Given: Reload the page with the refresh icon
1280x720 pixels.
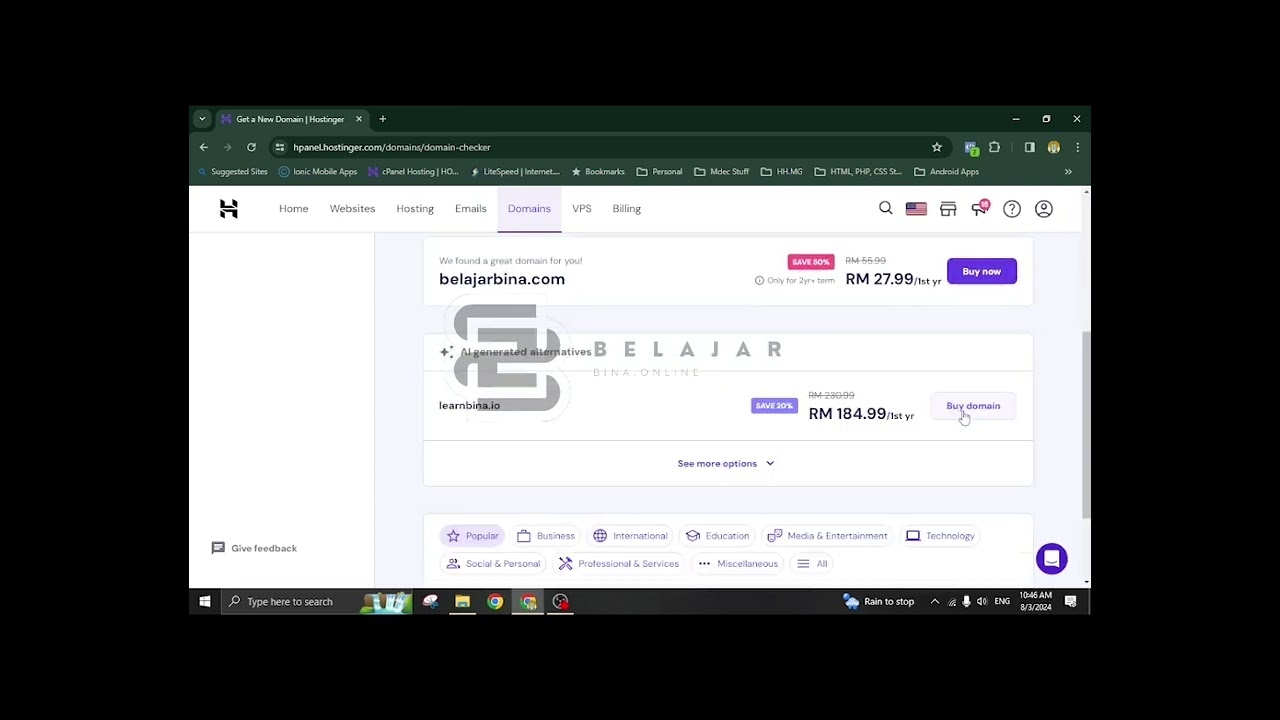Looking at the screenshot, I should pos(251,147).
